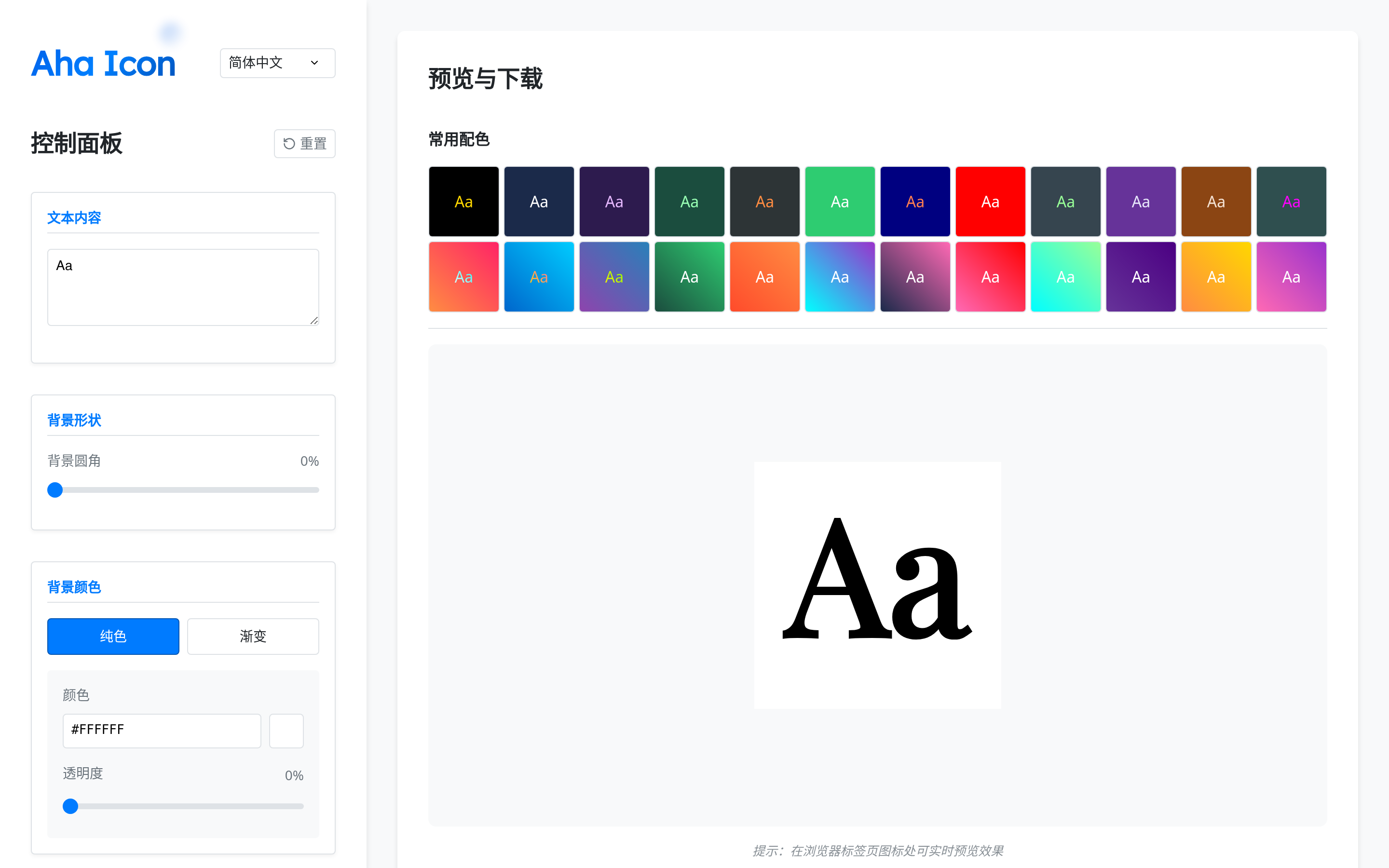The image size is (1389, 868).
Task: Click the 控制面板 heading
Action: pos(76,143)
